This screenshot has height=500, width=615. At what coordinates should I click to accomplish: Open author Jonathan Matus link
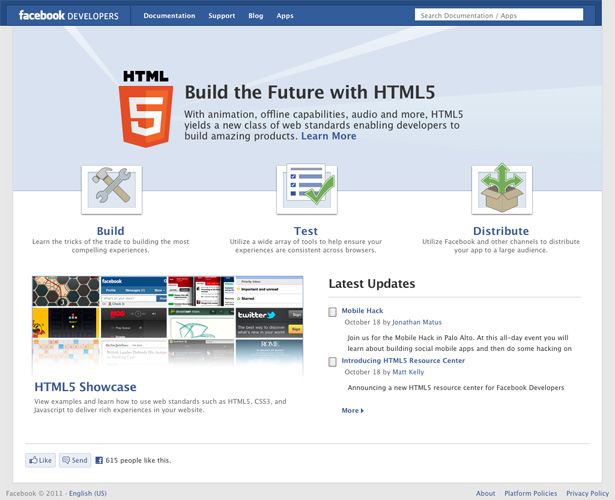(x=417, y=322)
